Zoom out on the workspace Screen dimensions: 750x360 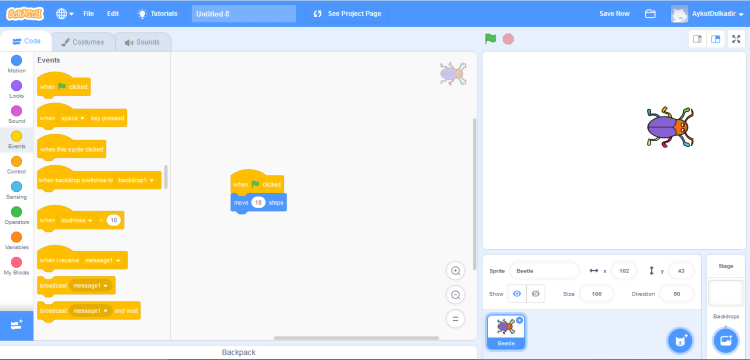coord(455,295)
